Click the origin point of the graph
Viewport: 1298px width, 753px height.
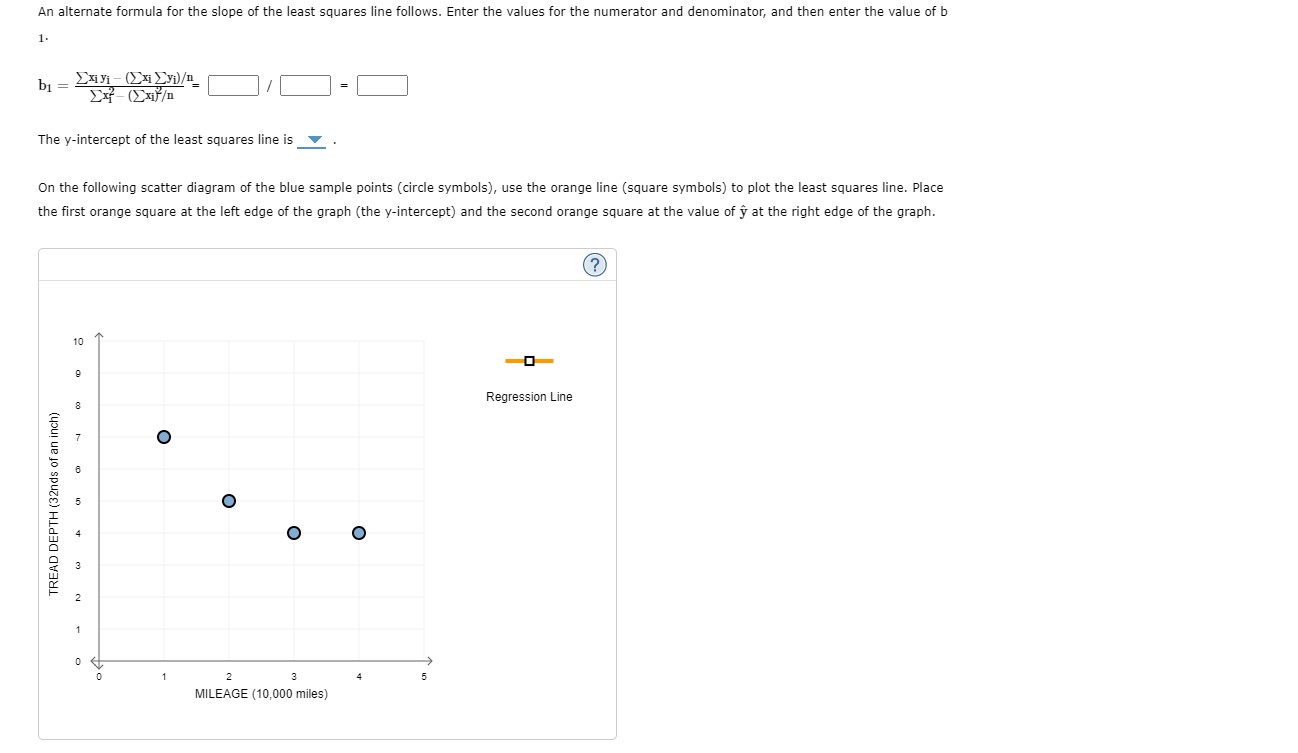click(98, 660)
